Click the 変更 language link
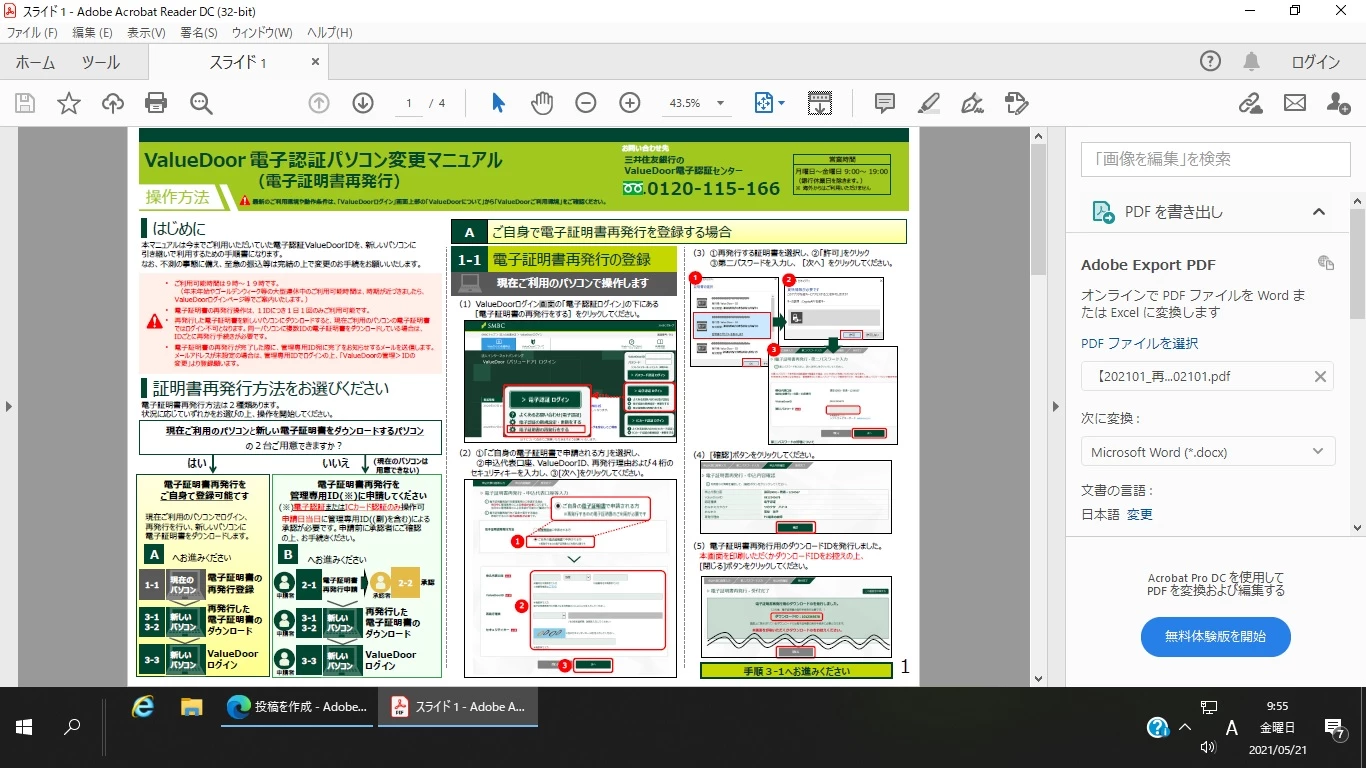Screen dimensions: 1366x768 point(1140,514)
